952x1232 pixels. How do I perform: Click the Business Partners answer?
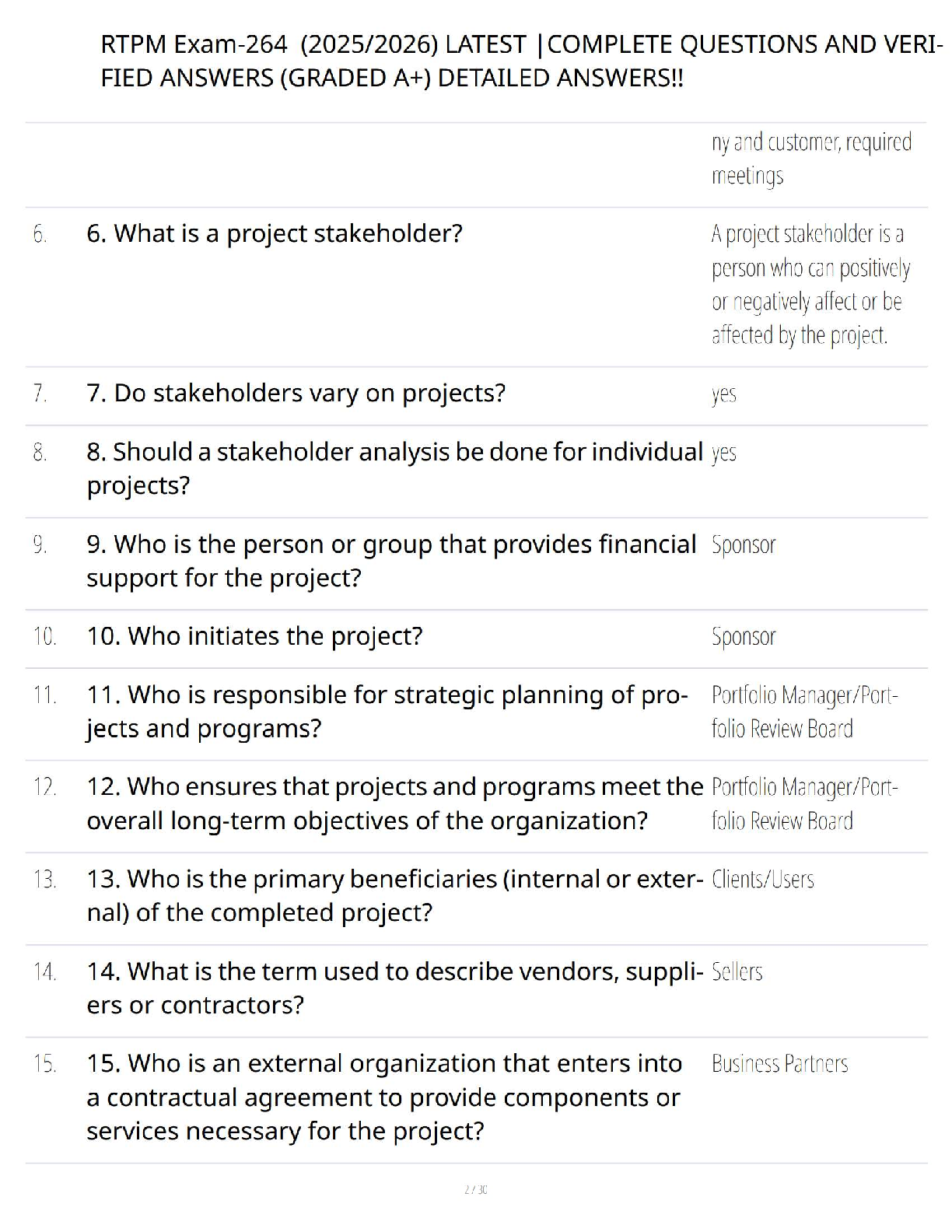[779, 1064]
